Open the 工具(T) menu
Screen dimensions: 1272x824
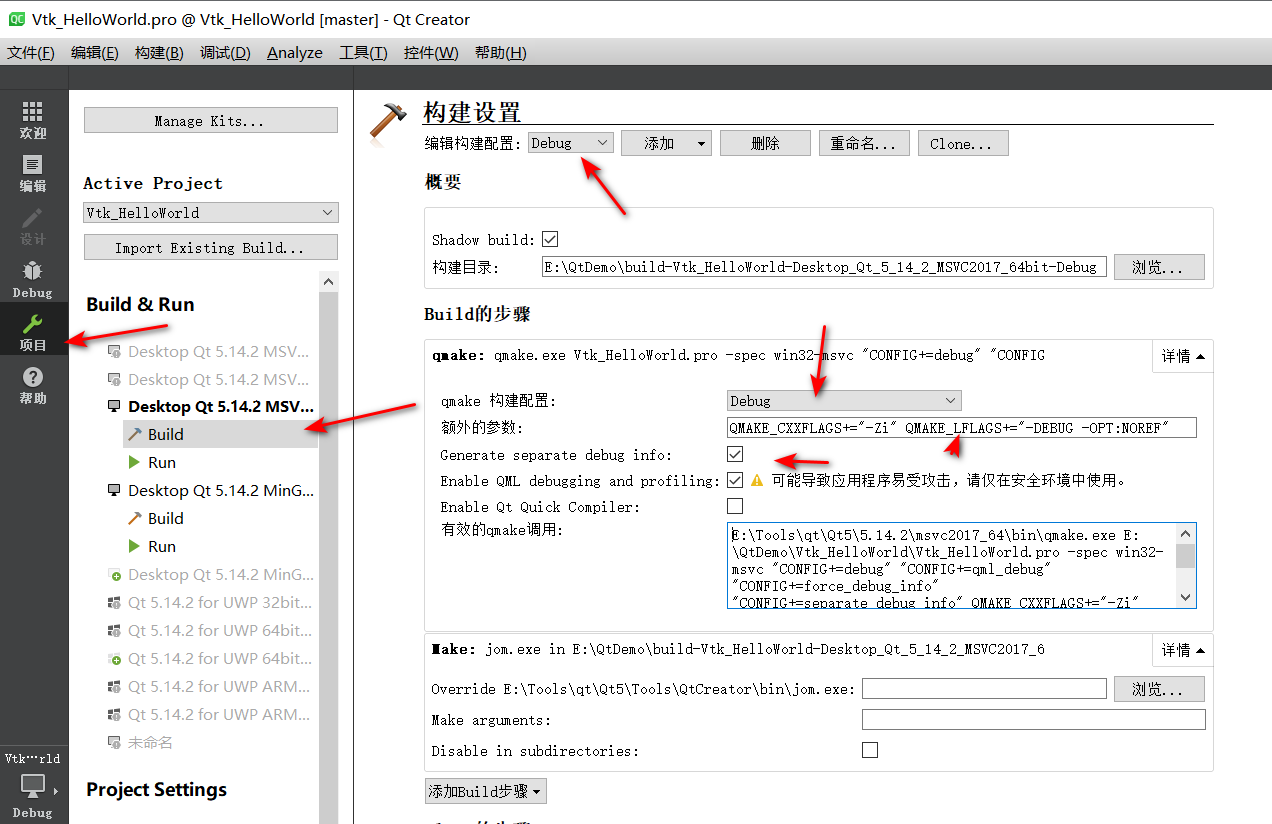(x=363, y=52)
